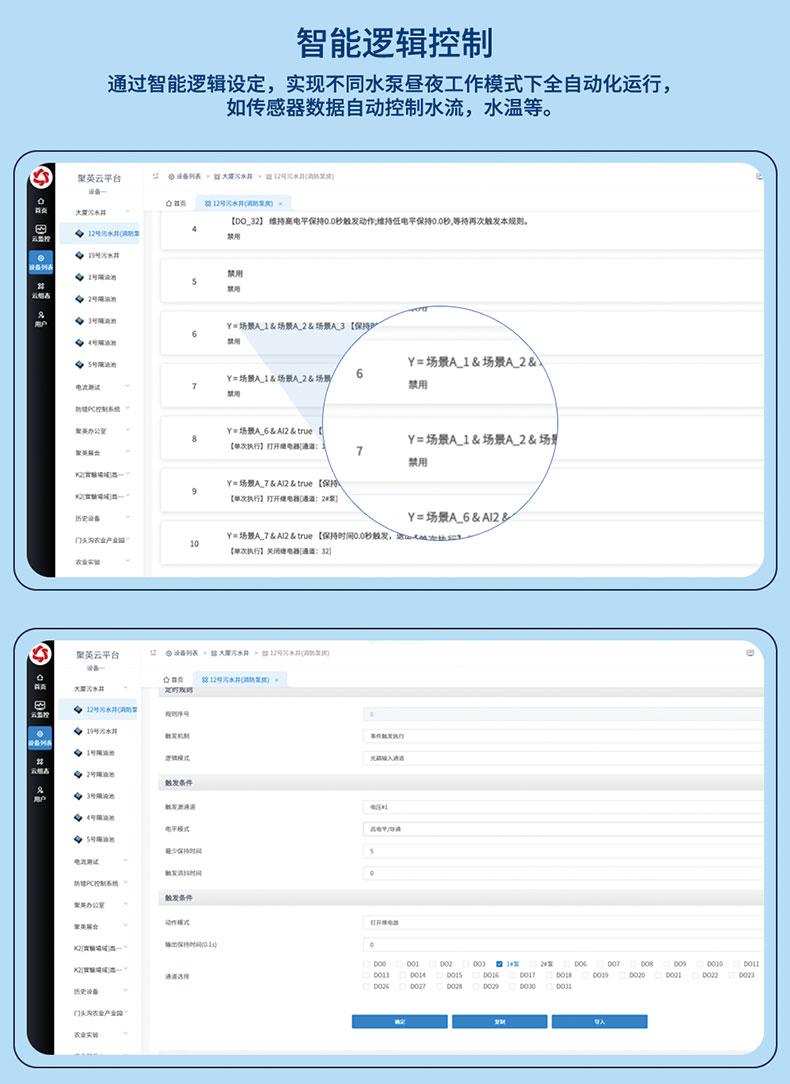Screen dimensions: 790x1084
Task: Click the blue 复制 button
Action: (x=500, y=1022)
